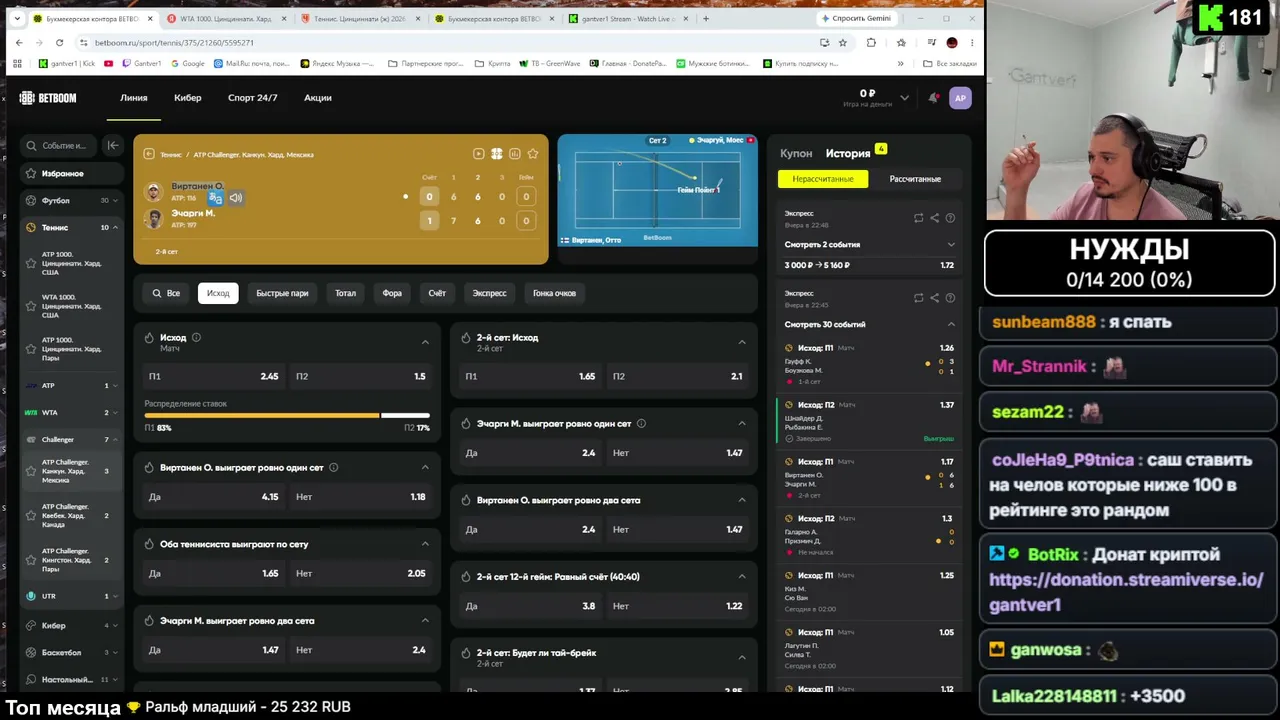This screenshot has width=1280, height=720.
Task: Bookmark this page with the Chrome star
Action: [843, 43]
